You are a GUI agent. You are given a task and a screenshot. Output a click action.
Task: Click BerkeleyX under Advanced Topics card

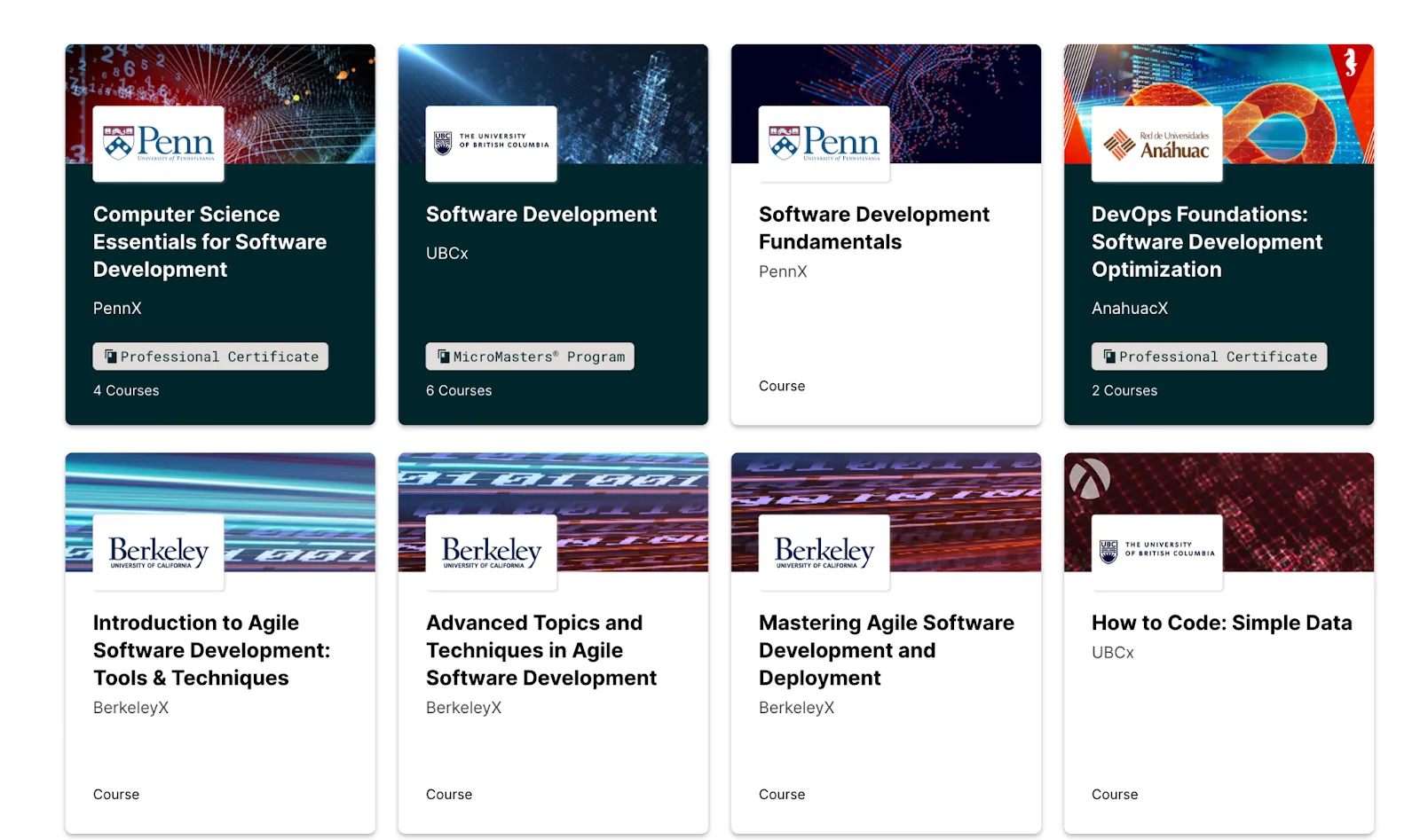tap(463, 708)
